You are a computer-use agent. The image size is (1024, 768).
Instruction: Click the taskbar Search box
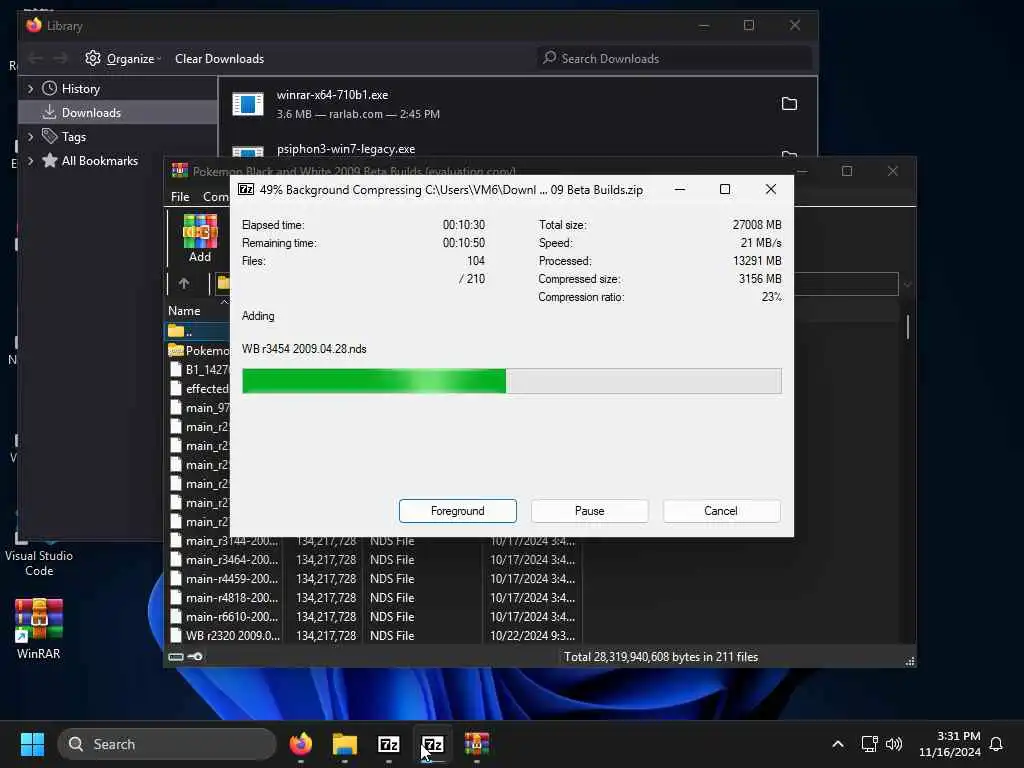pyautogui.click(x=167, y=744)
